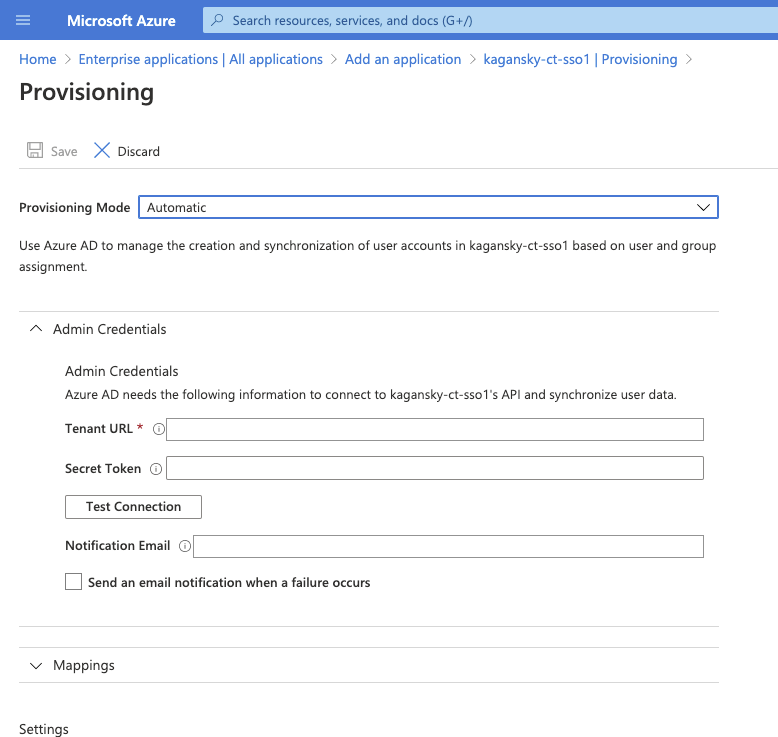Click the Discard label in toolbar
The height and width of the screenshot is (737, 778).
point(138,151)
